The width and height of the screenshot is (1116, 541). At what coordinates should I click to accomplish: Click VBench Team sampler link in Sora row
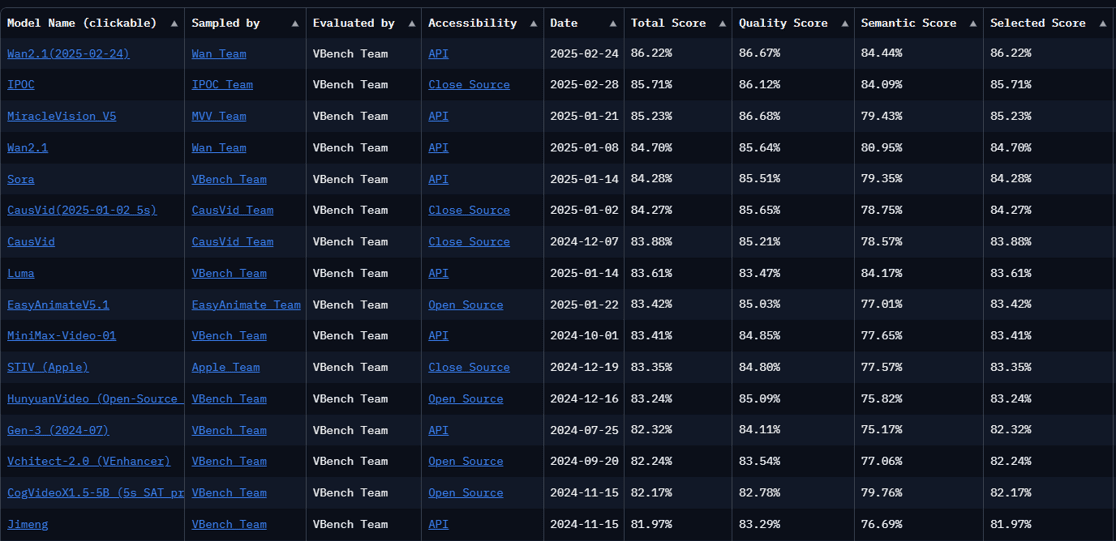click(x=229, y=179)
